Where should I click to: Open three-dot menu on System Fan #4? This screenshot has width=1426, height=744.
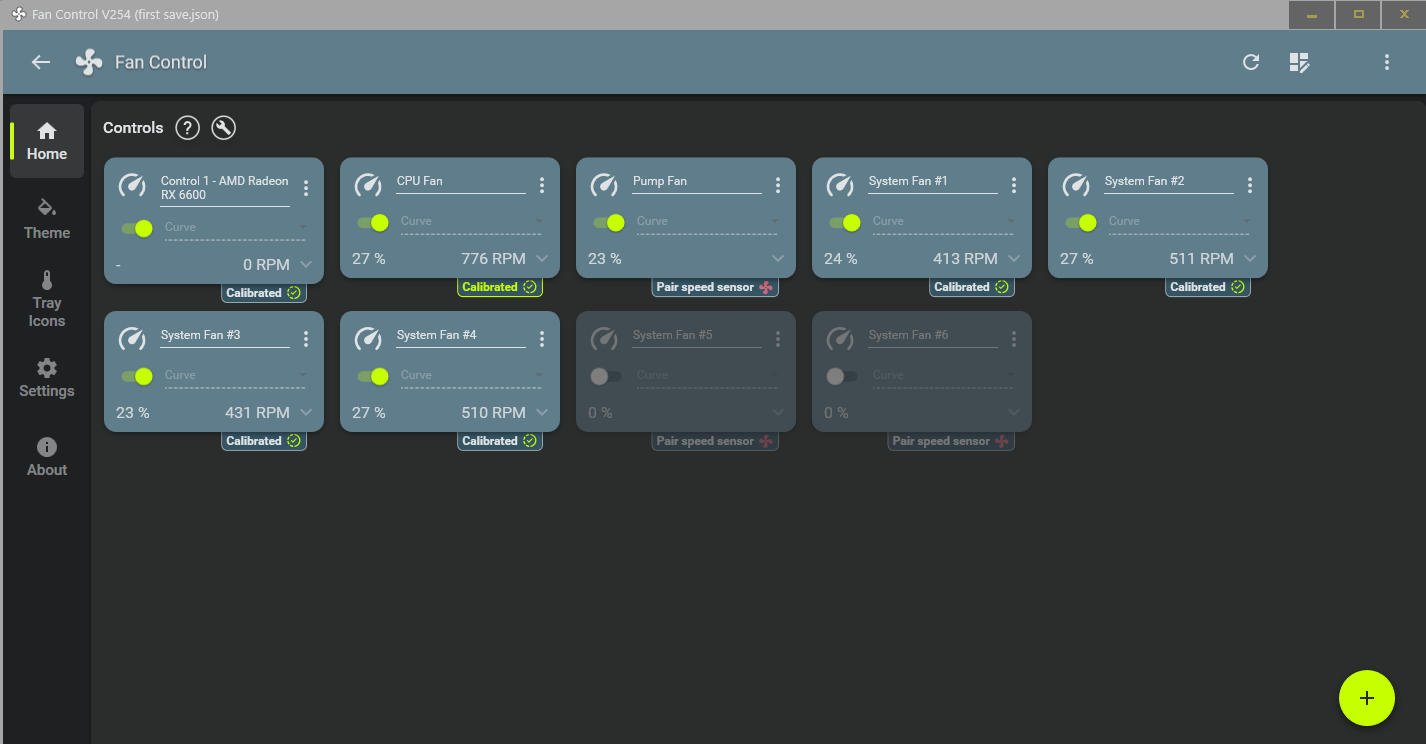(542, 339)
